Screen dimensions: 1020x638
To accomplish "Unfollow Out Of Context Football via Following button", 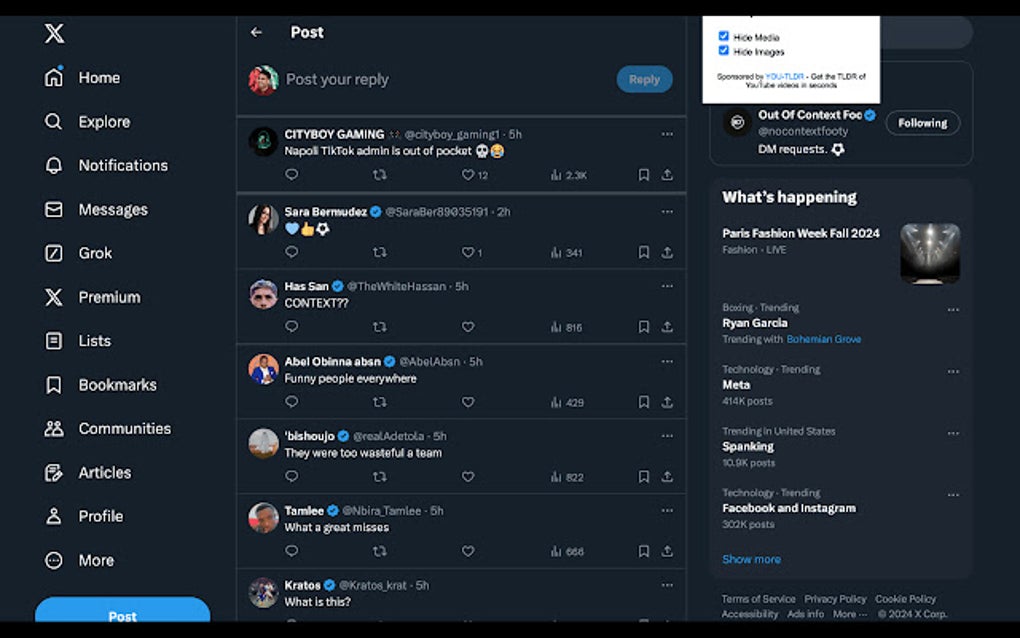I will click(922, 123).
